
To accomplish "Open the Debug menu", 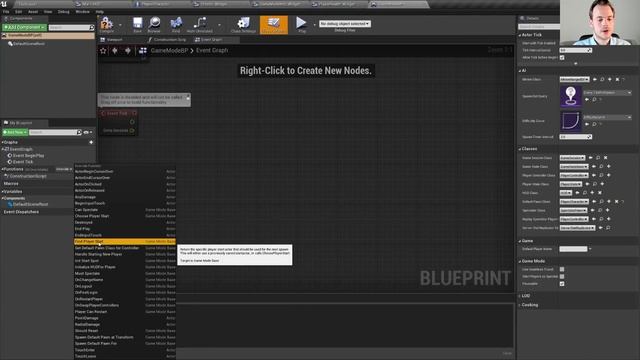I will click(63, 11).
